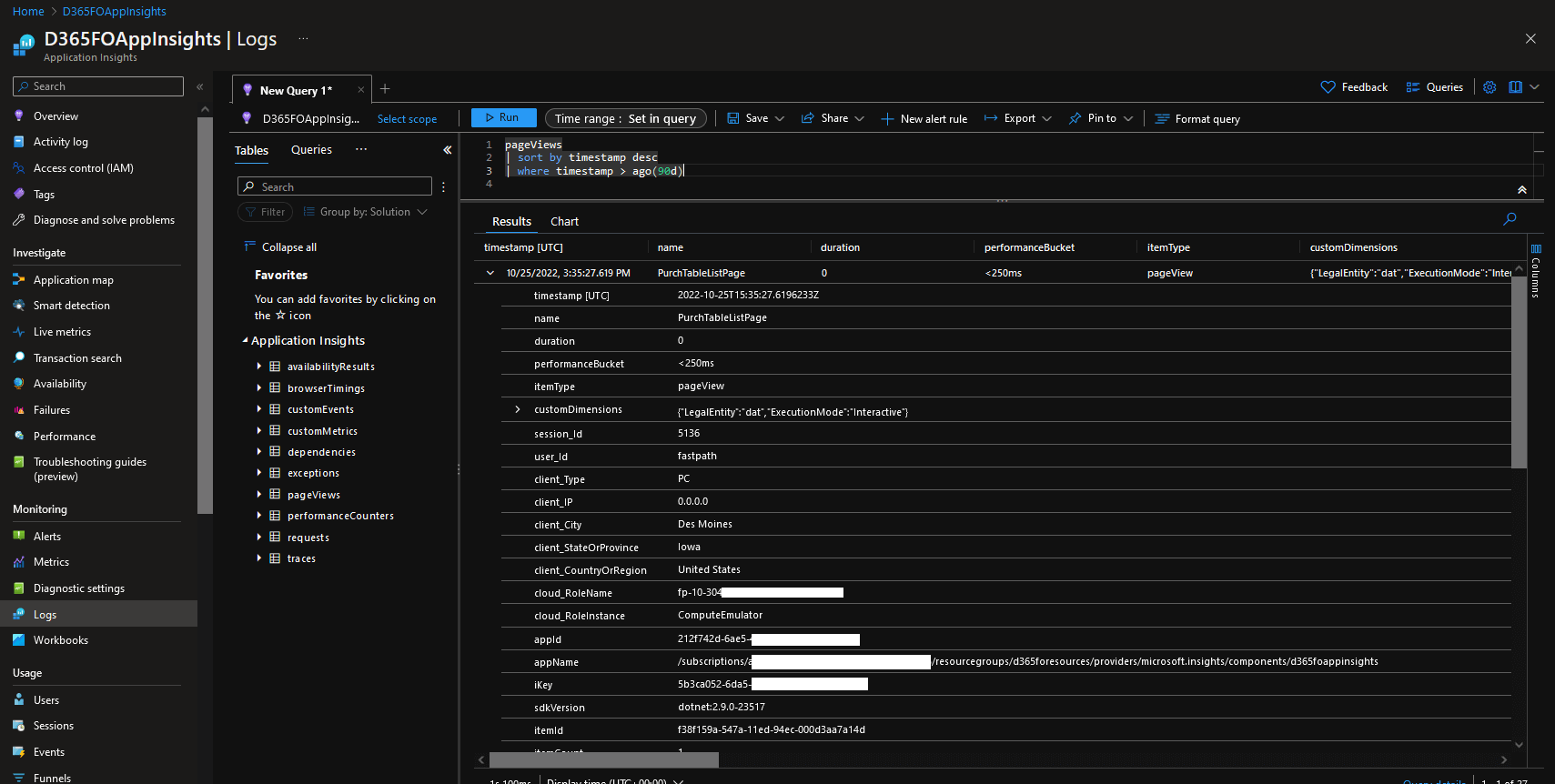Open Sessions under Usage
The height and width of the screenshot is (784, 1555).
(53, 726)
